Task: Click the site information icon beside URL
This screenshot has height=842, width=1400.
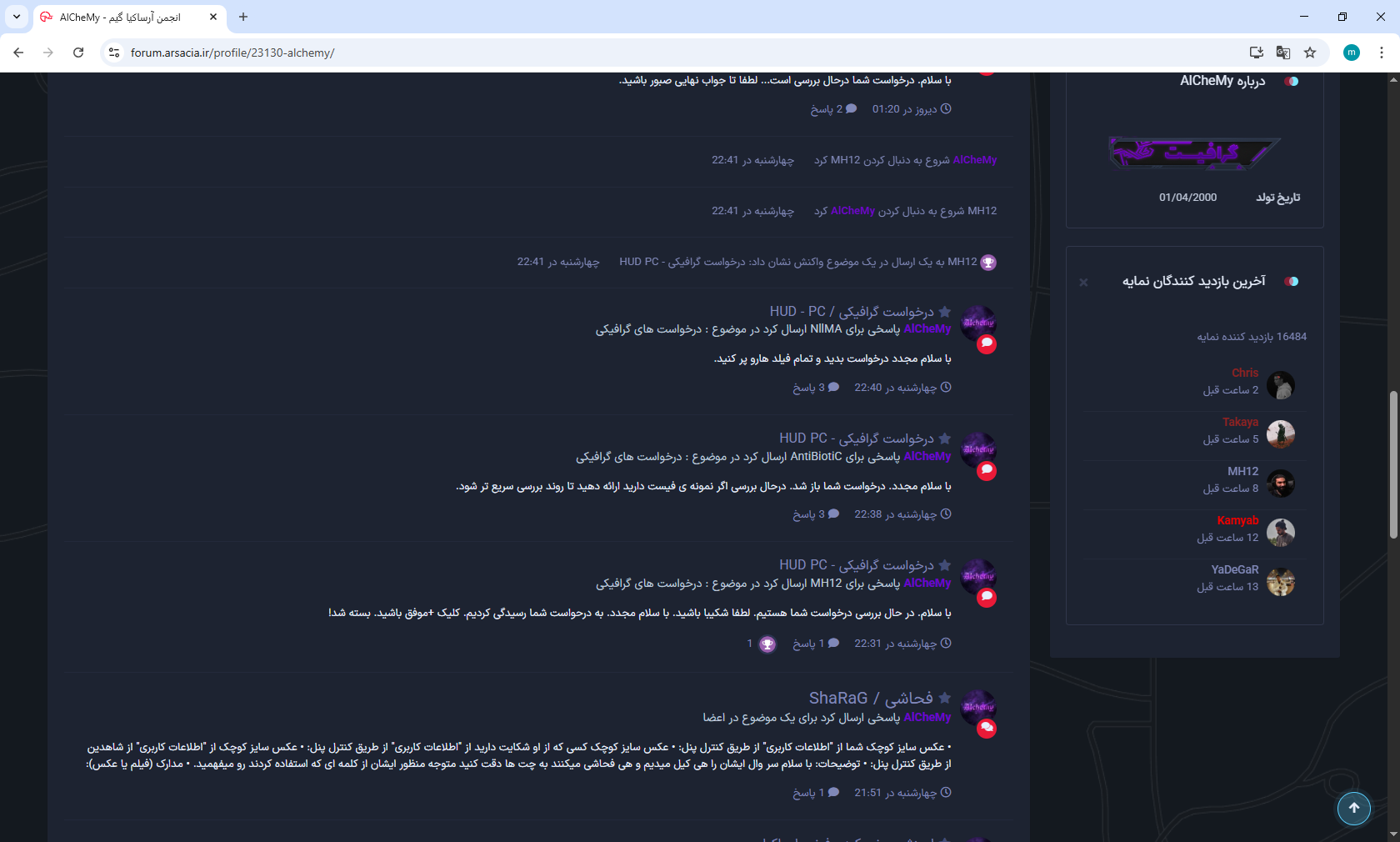Action: [x=114, y=53]
